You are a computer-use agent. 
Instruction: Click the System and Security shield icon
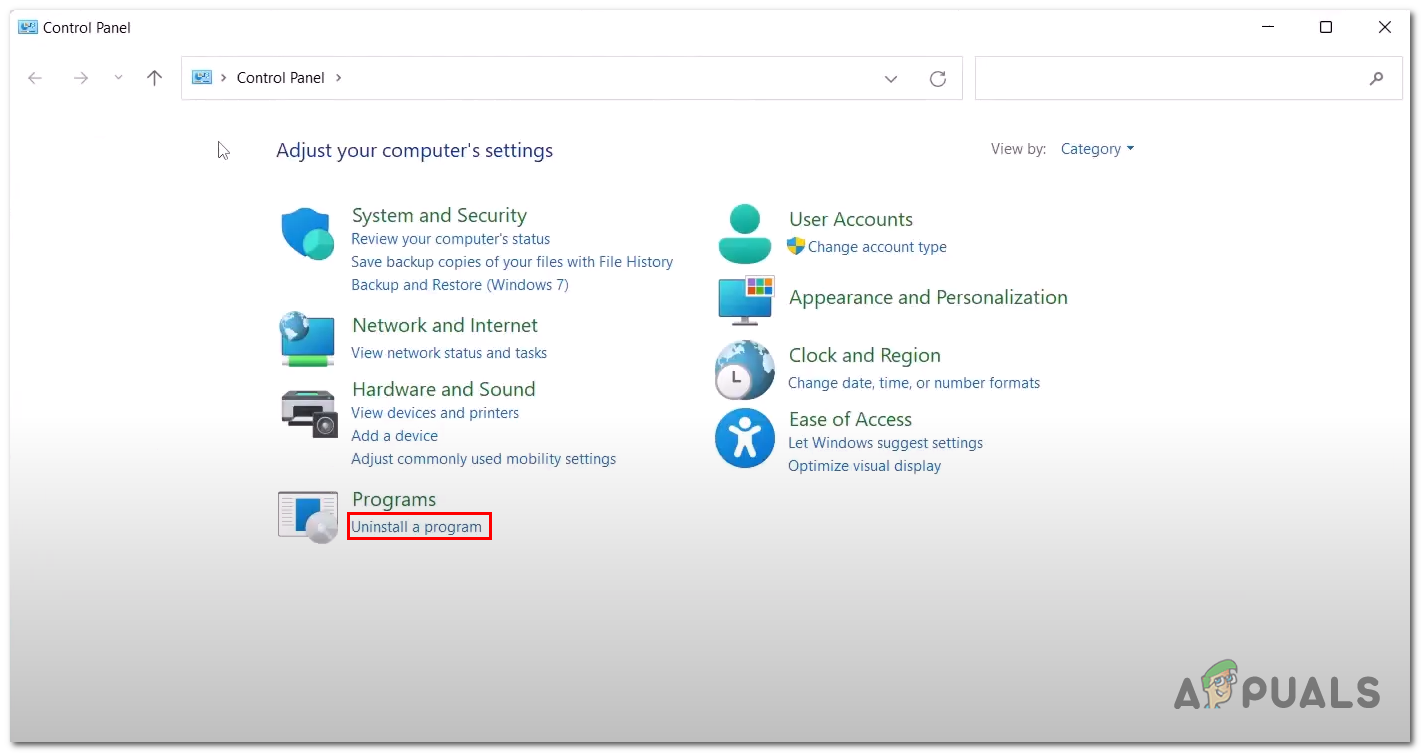[x=307, y=234]
